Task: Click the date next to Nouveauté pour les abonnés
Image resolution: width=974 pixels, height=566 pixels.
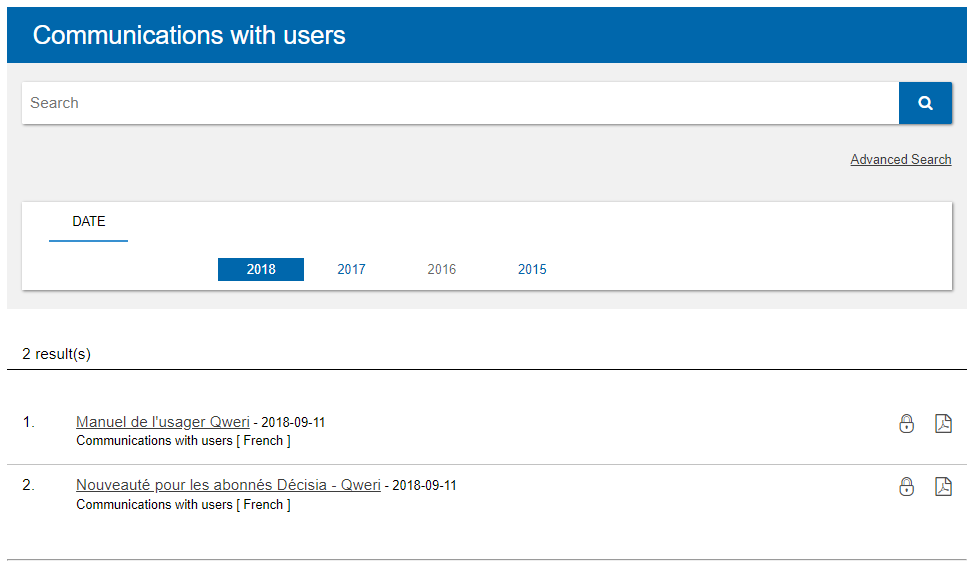Action: click(x=424, y=486)
